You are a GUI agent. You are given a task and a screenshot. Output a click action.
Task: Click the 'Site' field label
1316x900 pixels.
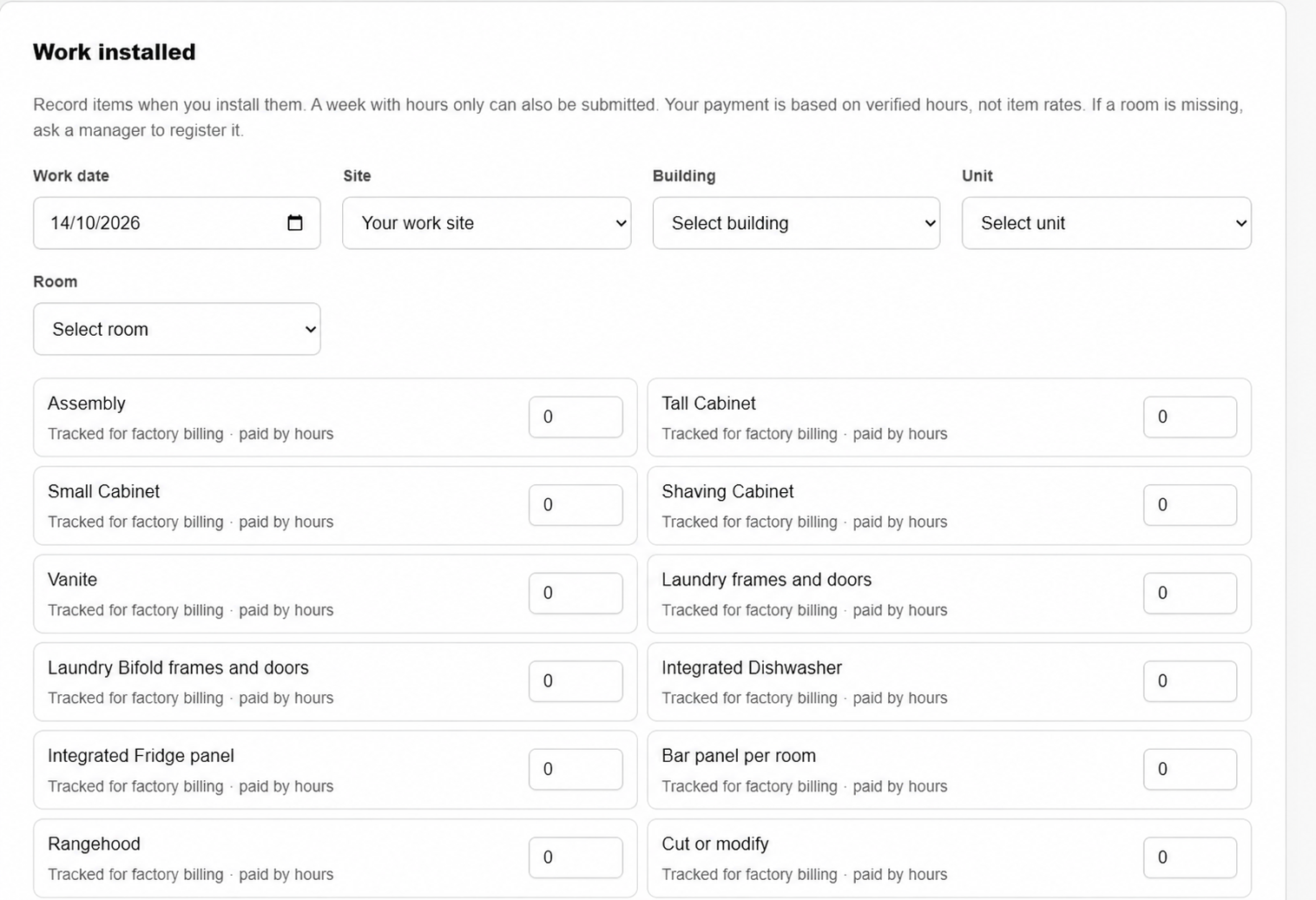point(357,175)
